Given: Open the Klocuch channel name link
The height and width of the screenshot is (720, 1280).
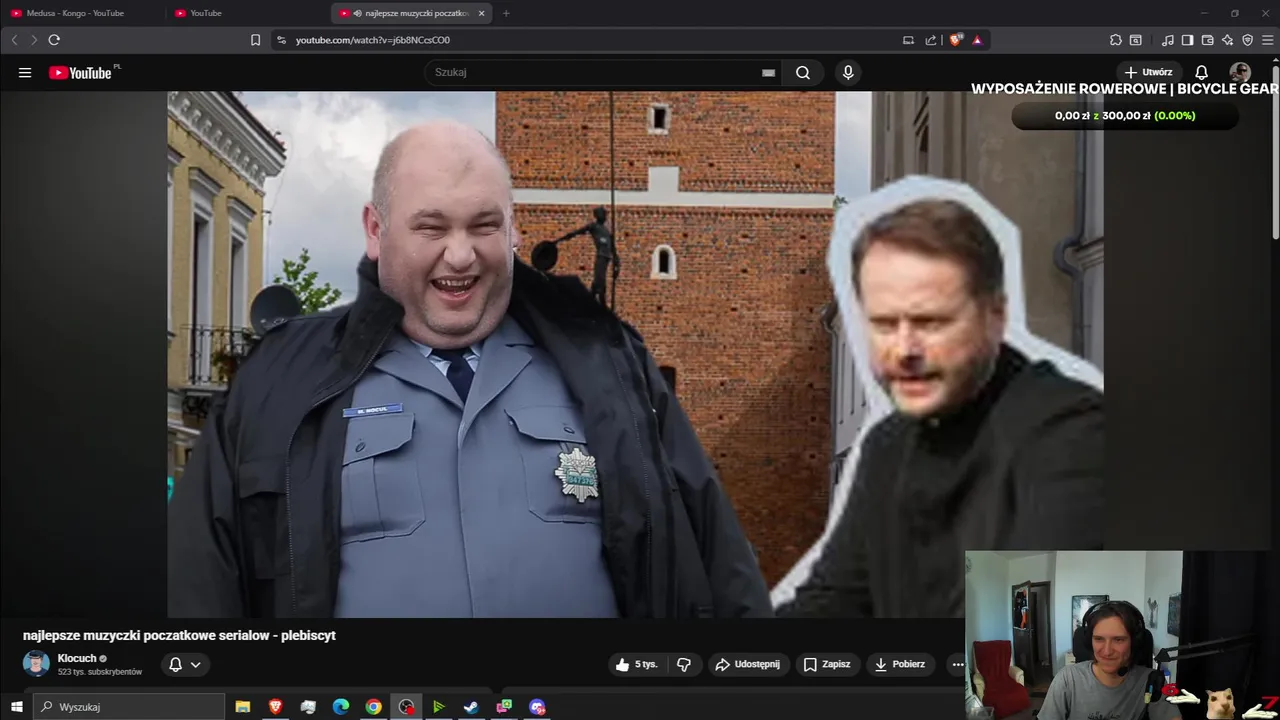Looking at the screenshot, I should (x=77, y=658).
